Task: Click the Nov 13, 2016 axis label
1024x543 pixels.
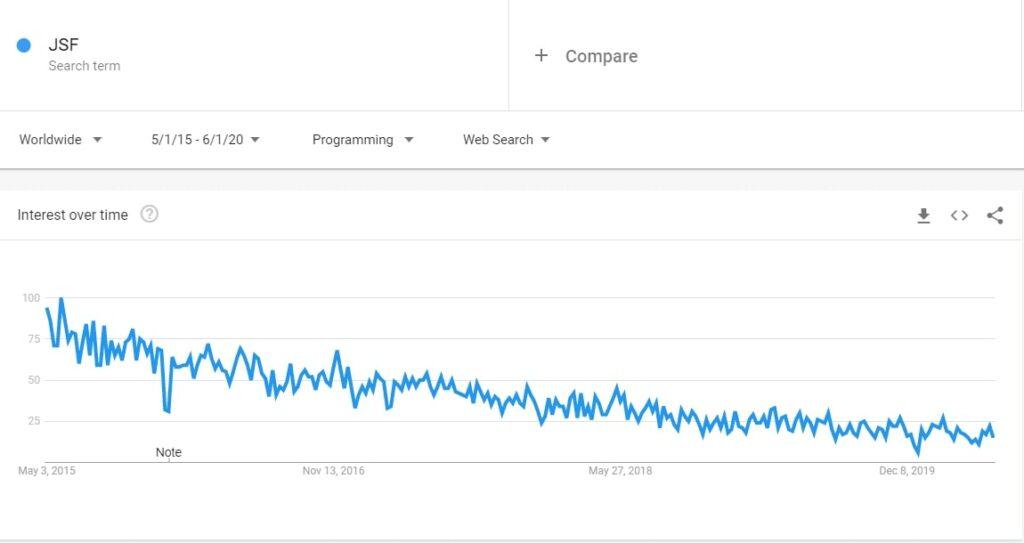Action: click(x=333, y=470)
